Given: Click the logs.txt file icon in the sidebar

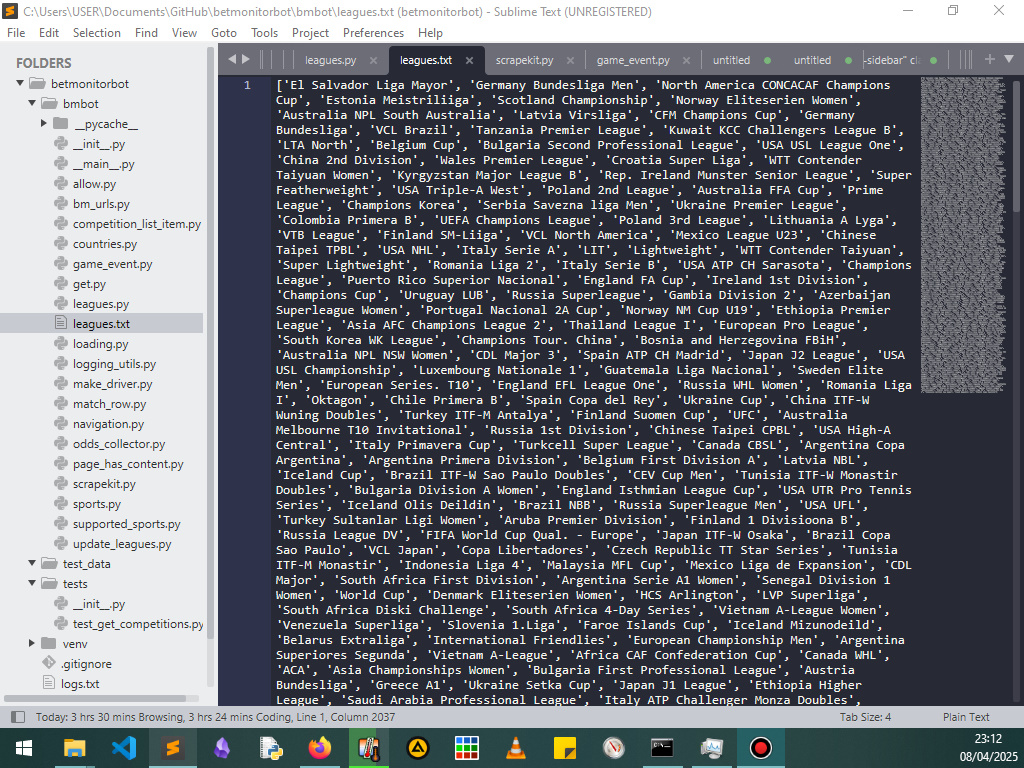Looking at the screenshot, I should click(47, 683).
